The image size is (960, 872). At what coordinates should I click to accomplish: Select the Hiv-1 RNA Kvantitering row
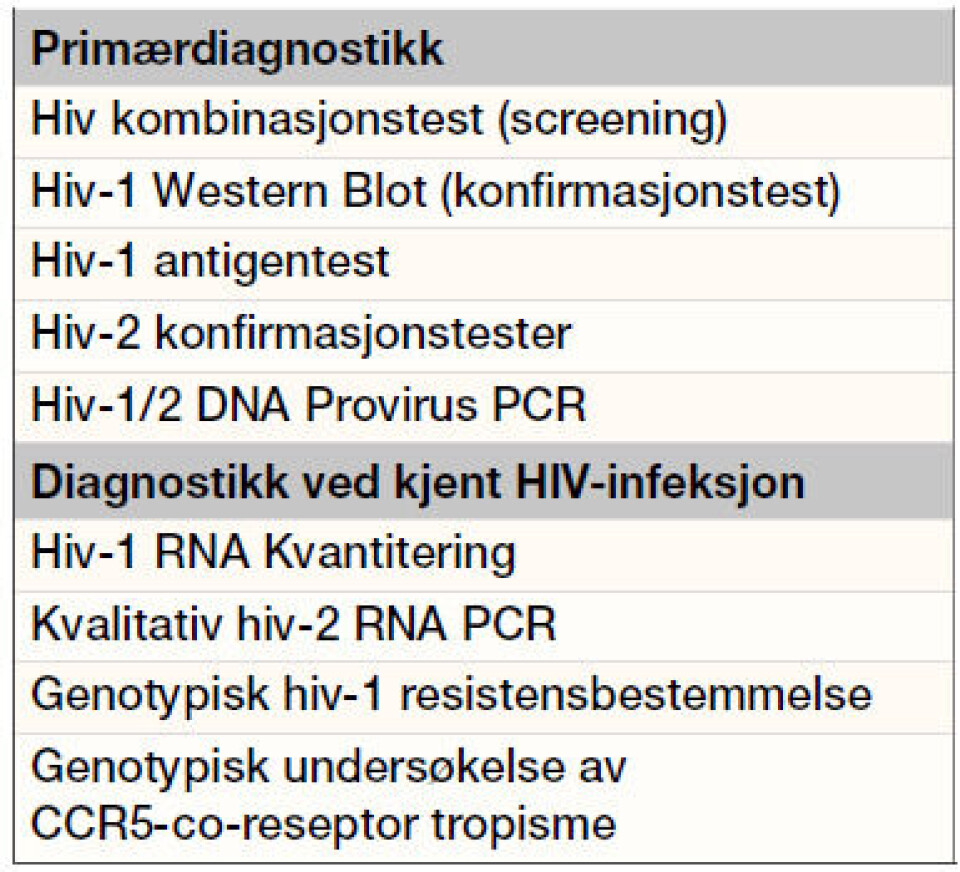pos(273,553)
